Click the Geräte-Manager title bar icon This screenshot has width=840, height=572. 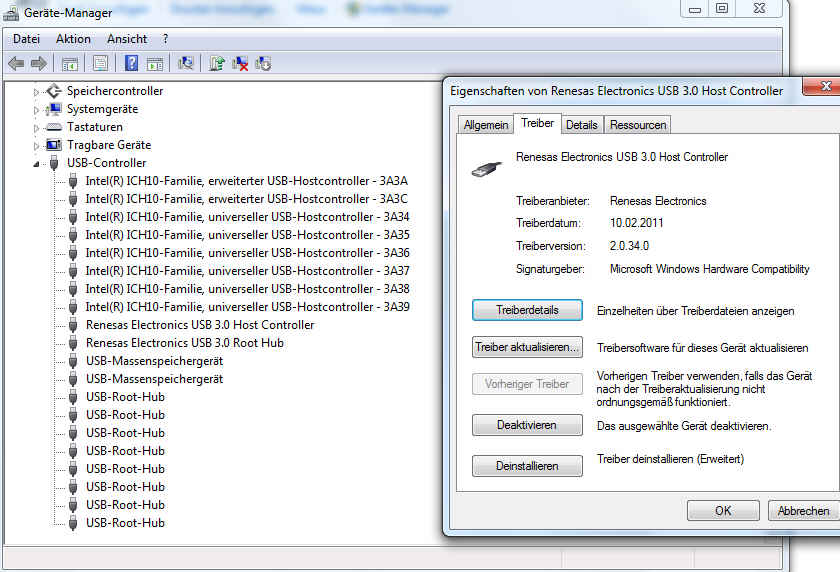pos(11,12)
